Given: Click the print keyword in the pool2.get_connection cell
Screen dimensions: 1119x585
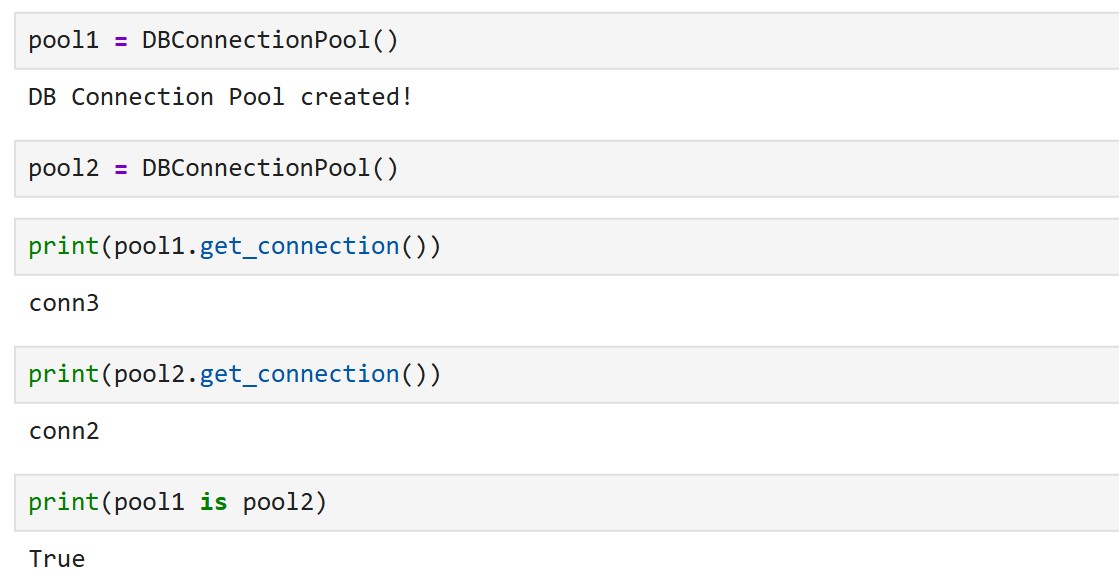Looking at the screenshot, I should pos(64,375).
